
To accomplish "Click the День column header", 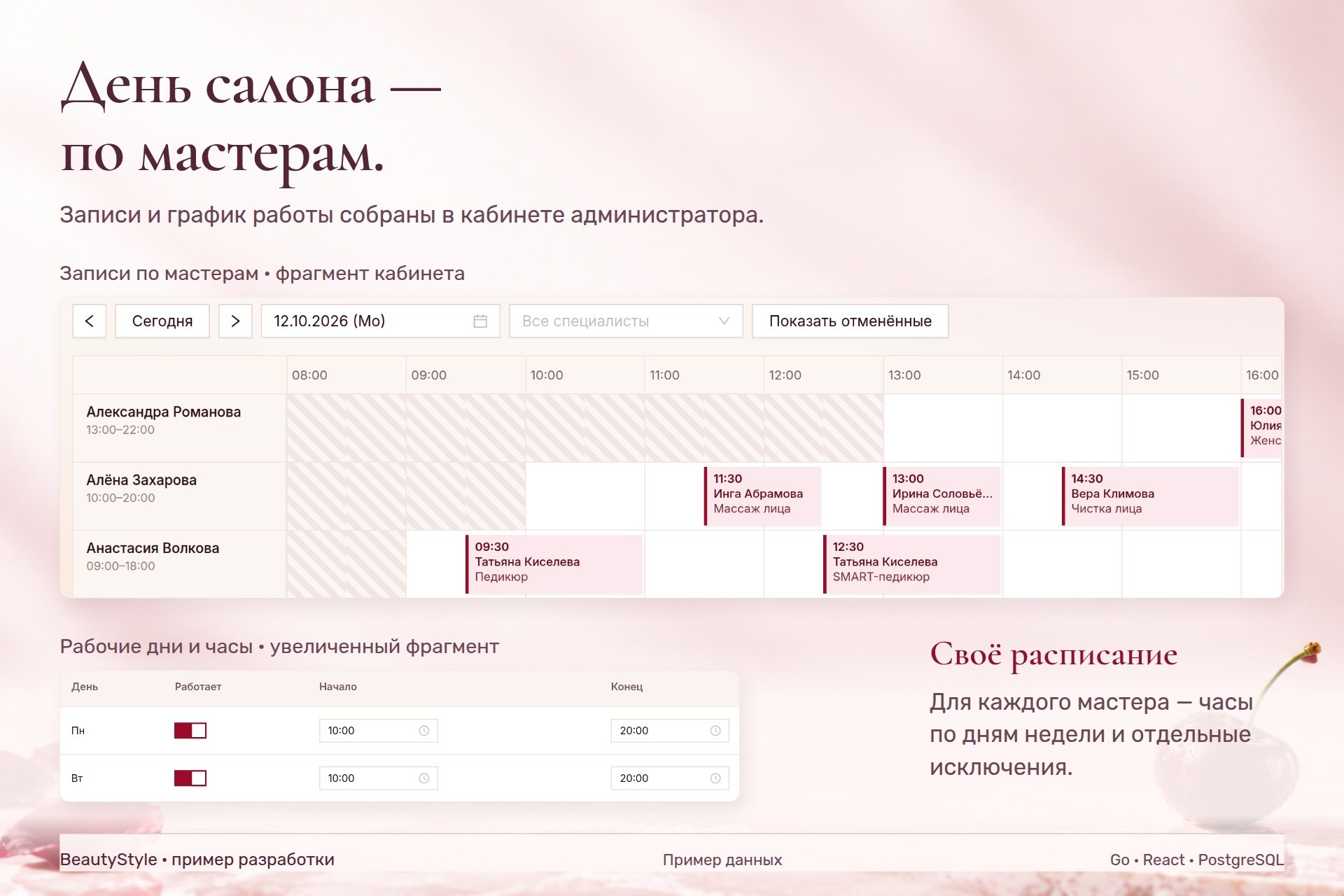I will 85,687.
